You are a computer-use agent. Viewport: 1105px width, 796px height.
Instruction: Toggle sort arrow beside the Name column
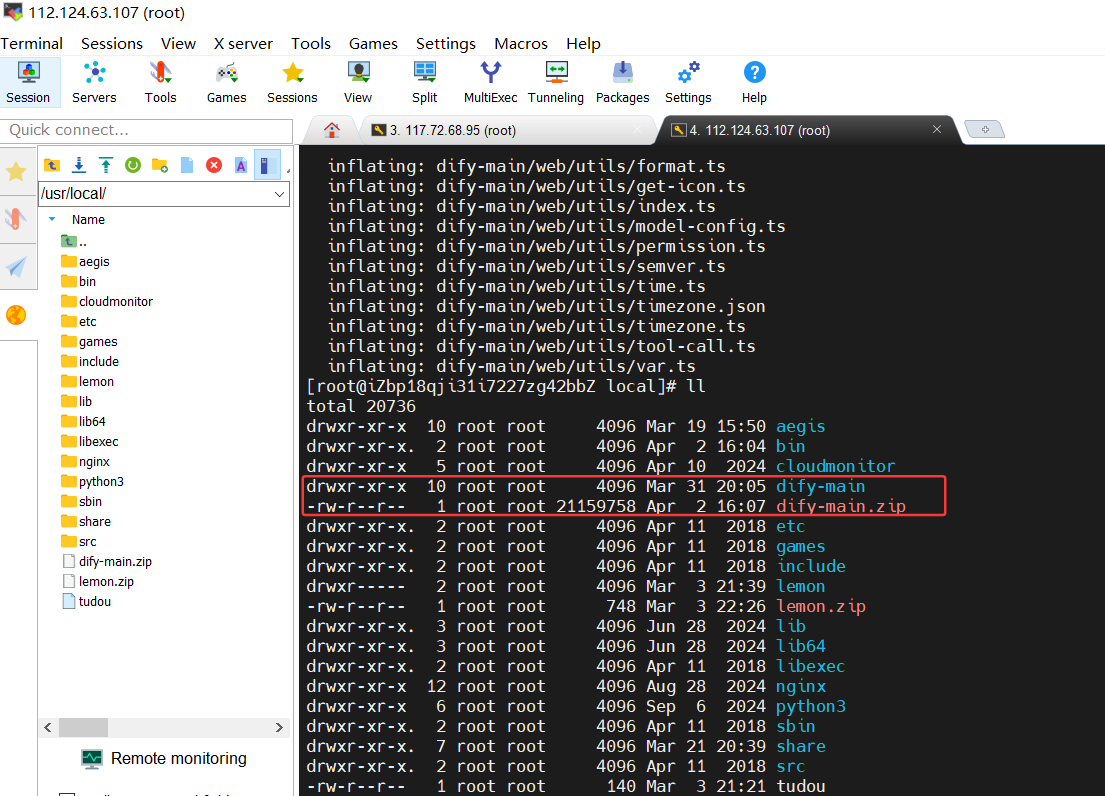[x=52, y=219]
